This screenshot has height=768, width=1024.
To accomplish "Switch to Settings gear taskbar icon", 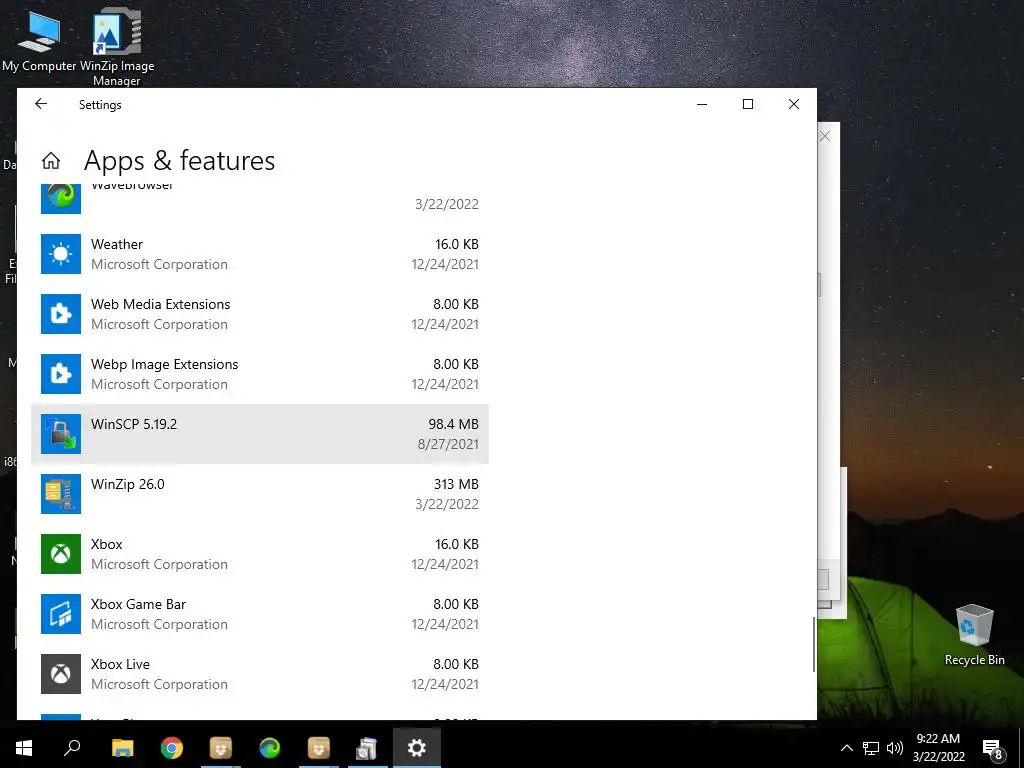I will [417, 747].
